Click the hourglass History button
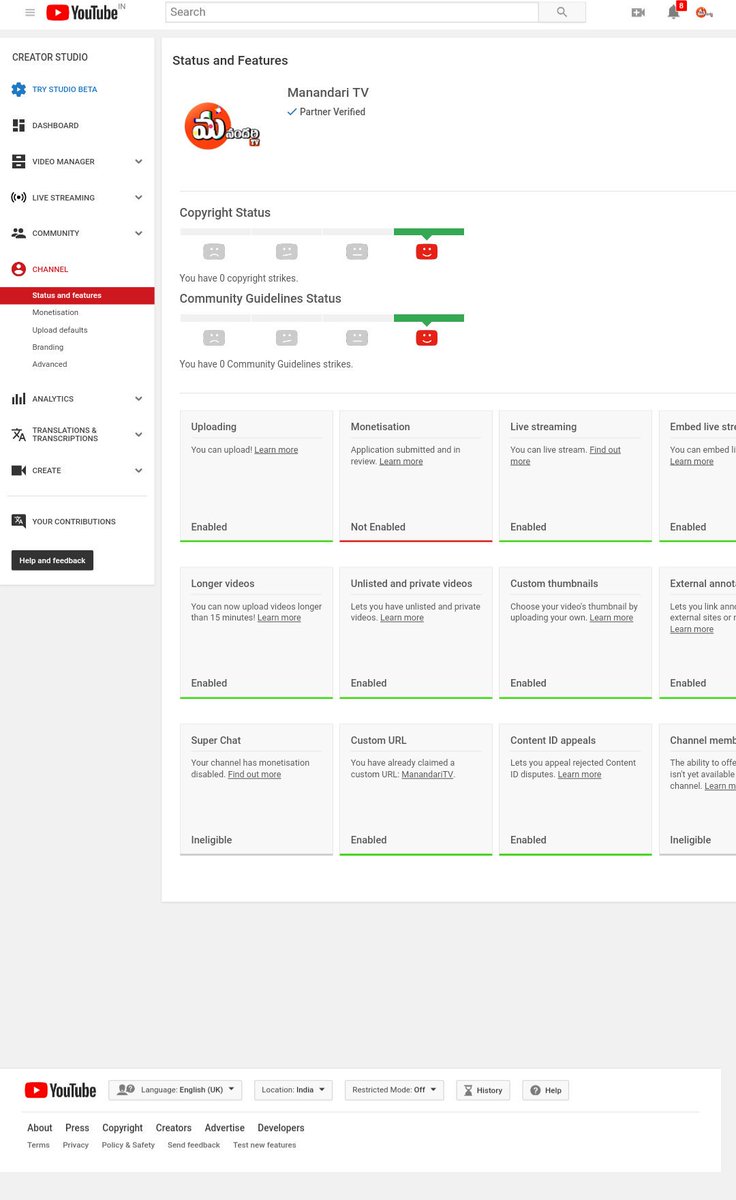The image size is (736, 1200). click(483, 1090)
